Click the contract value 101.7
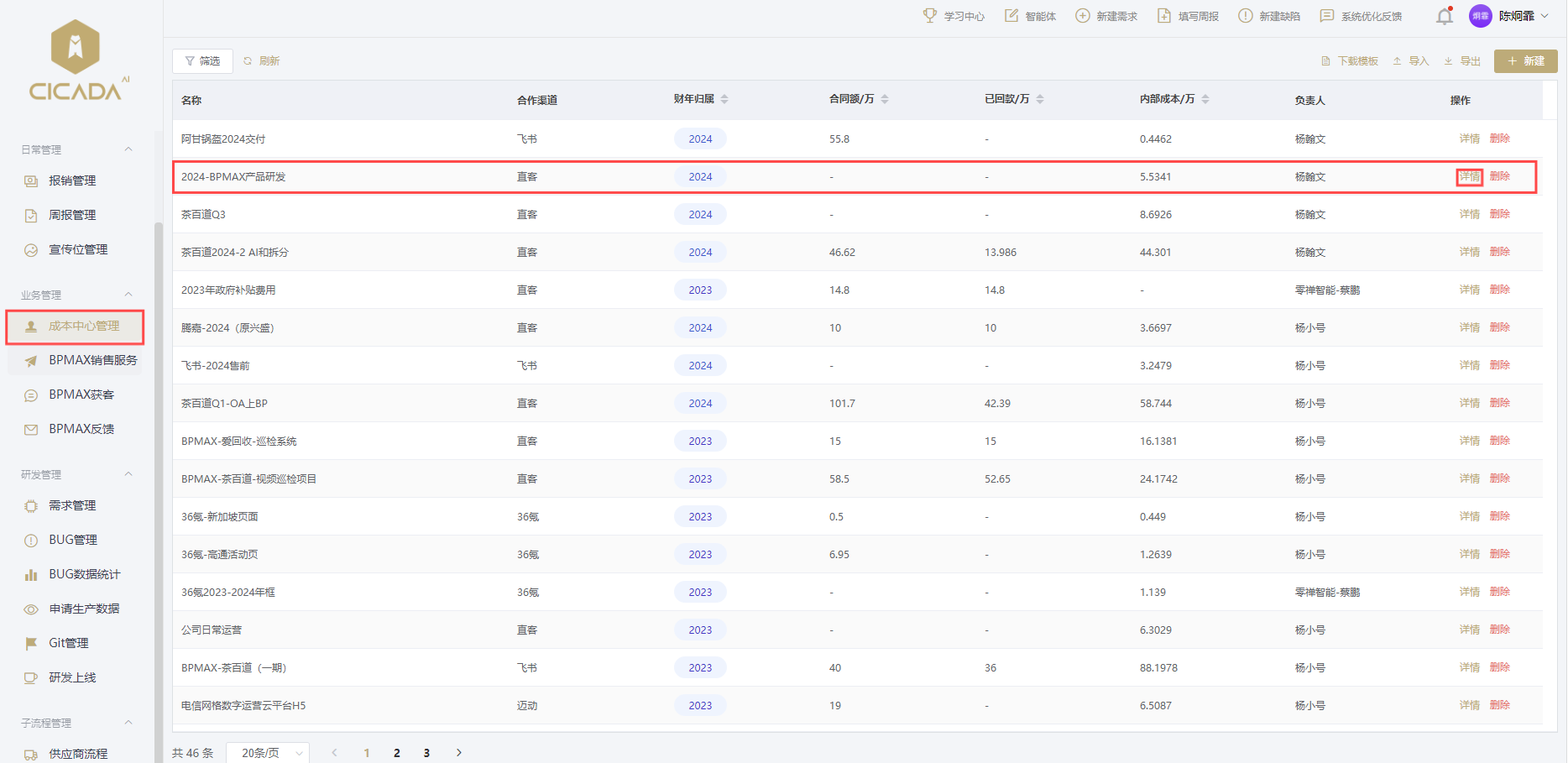 (x=842, y=404)
